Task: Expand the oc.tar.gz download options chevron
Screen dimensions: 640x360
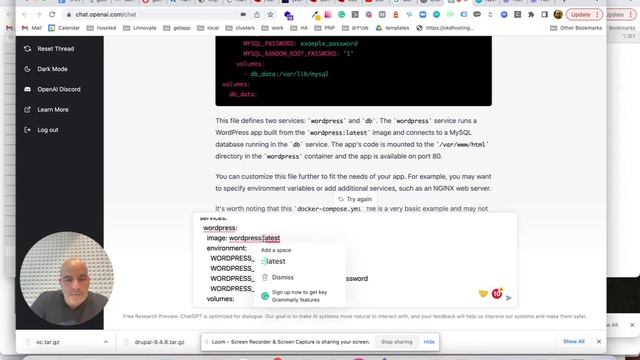Action: point(106,342)
